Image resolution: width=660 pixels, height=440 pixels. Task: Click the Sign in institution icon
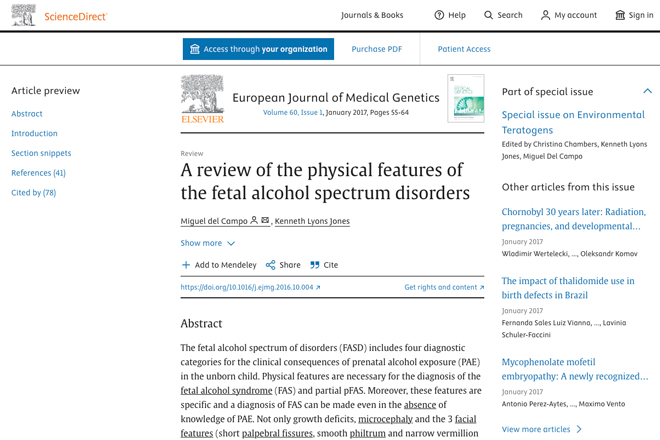[x=620, y=15]
